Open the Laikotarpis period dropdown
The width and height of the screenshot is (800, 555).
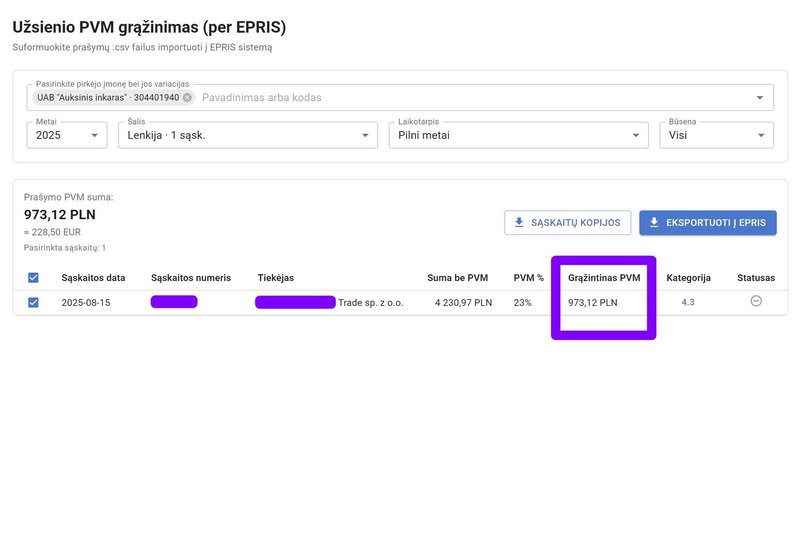click(x=518, y=135)
